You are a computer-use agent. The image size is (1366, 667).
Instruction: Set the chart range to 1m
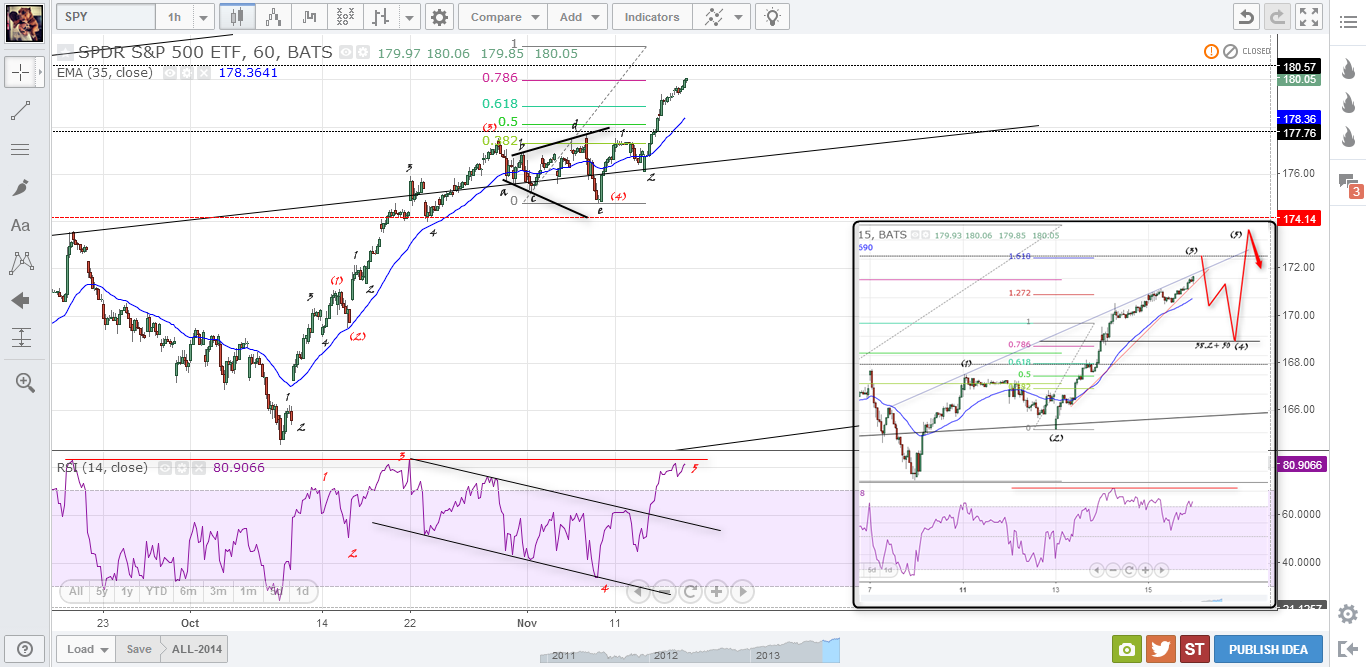click(249, 591)
